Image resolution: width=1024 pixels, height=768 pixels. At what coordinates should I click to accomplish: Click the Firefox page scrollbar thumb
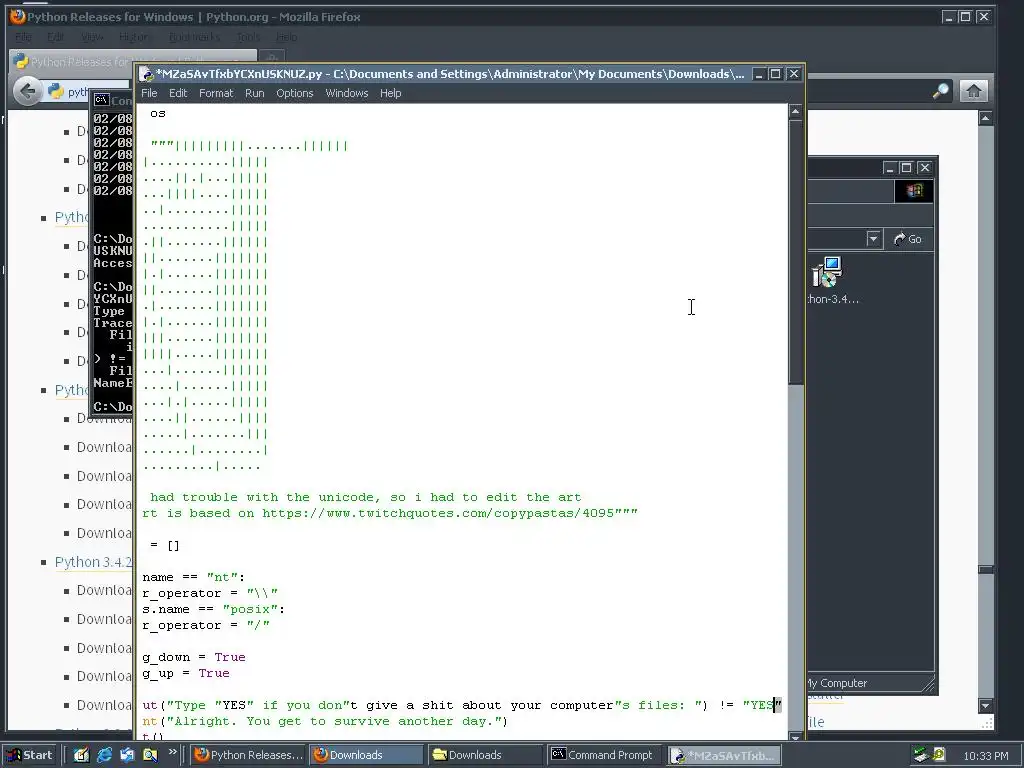click(x=985, y=569)
